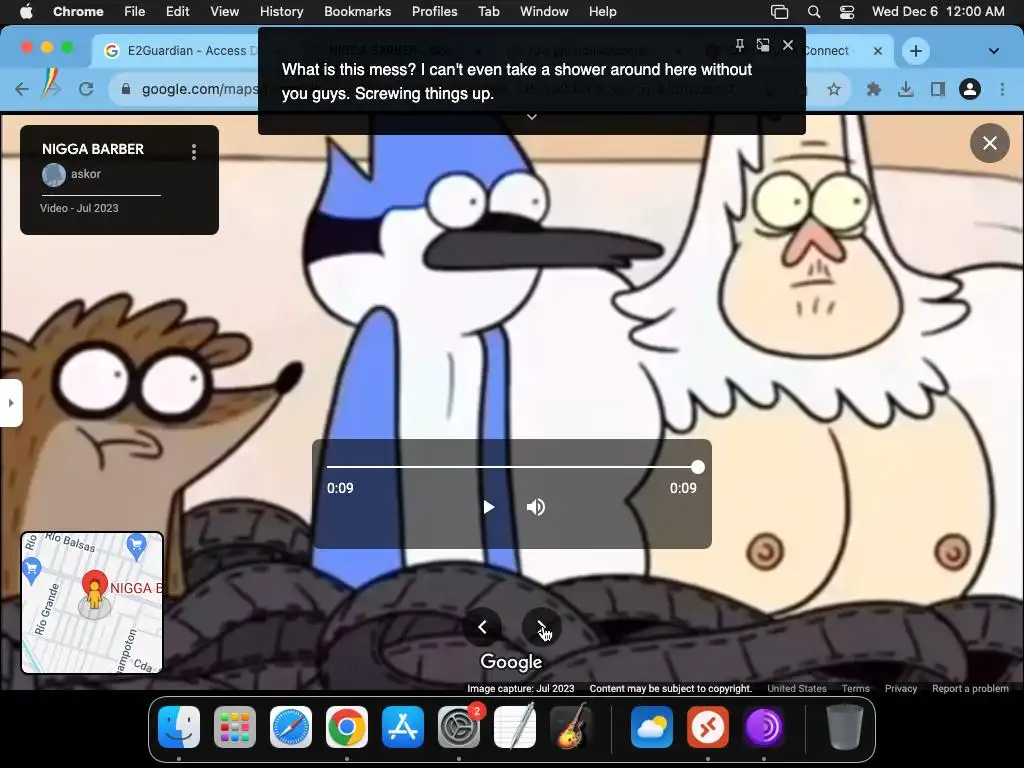Expand the live caption box
The height and width of the screenshot is (768, 1024).
click(x=532, y=117)
